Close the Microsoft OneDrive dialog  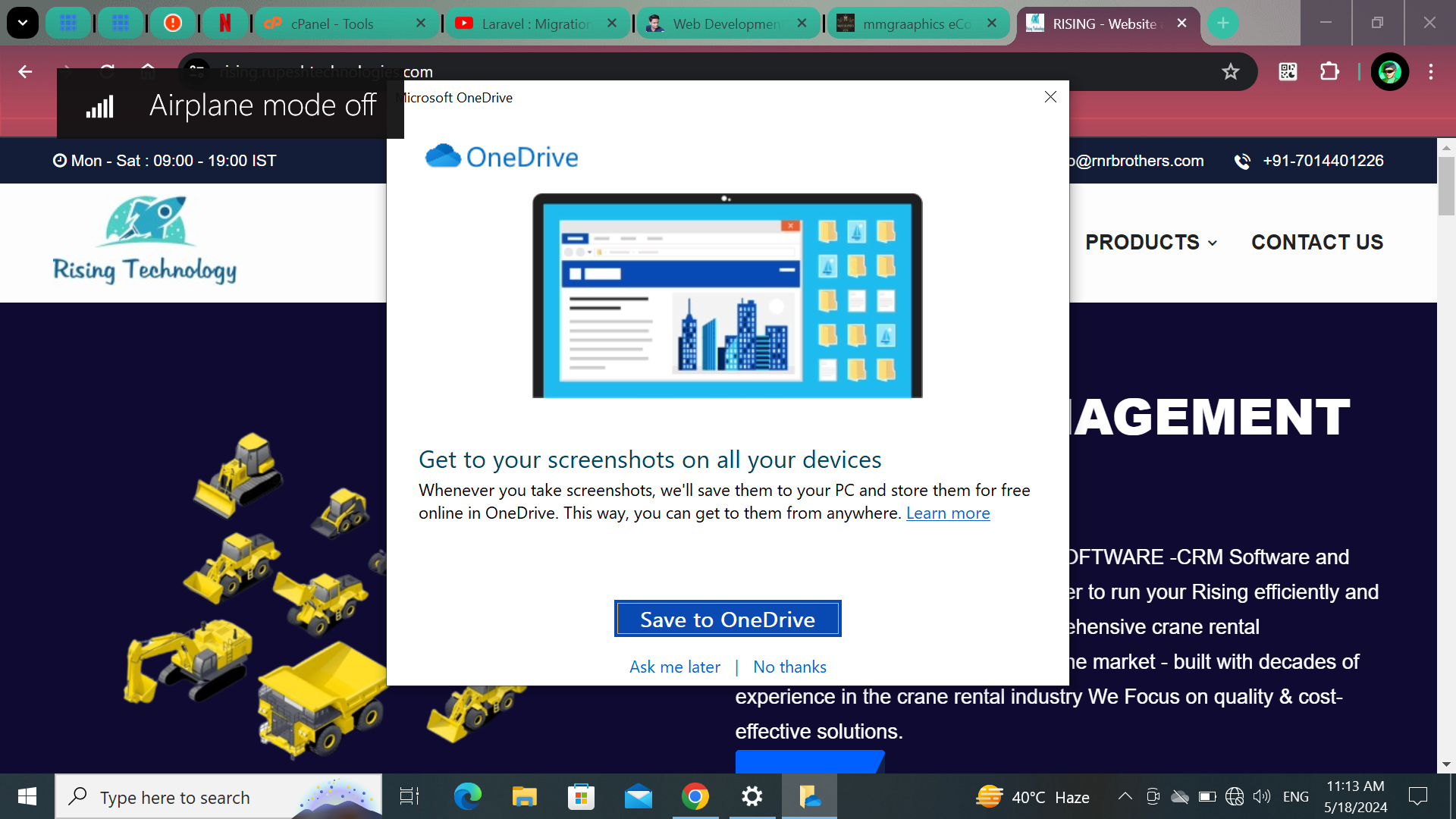tap(1050, 97)
